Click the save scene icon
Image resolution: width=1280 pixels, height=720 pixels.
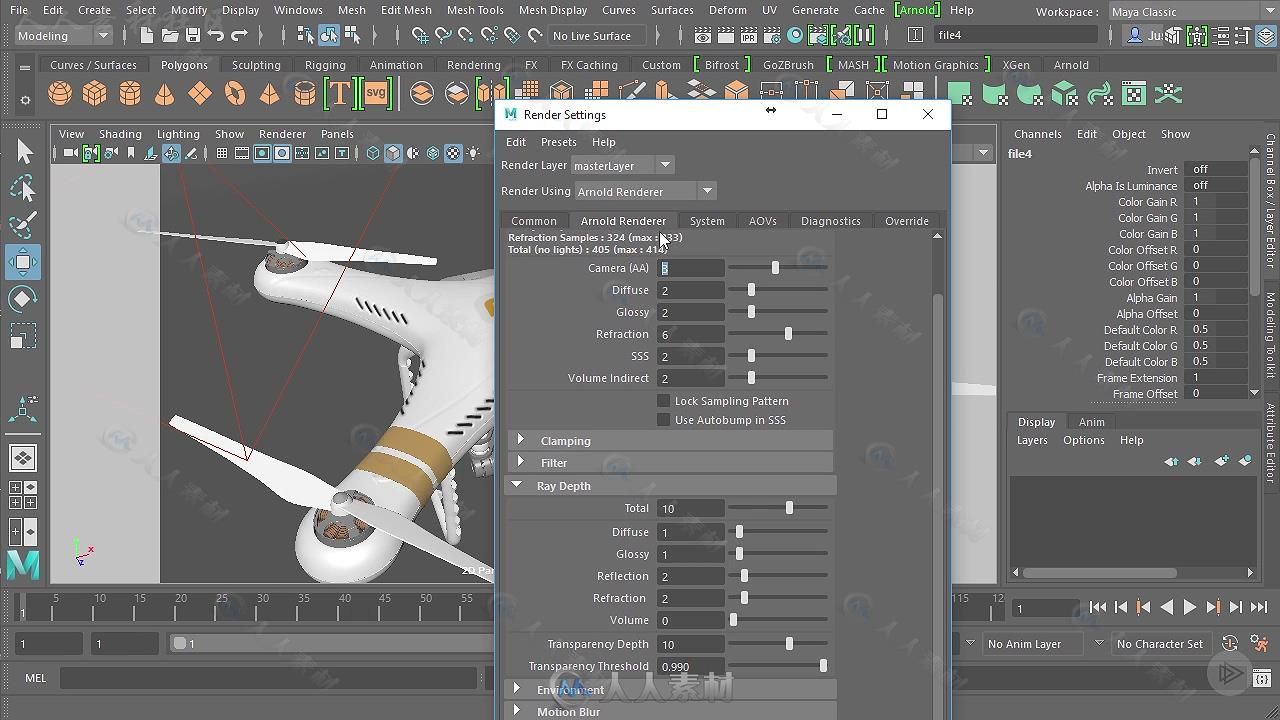point(193,35)
